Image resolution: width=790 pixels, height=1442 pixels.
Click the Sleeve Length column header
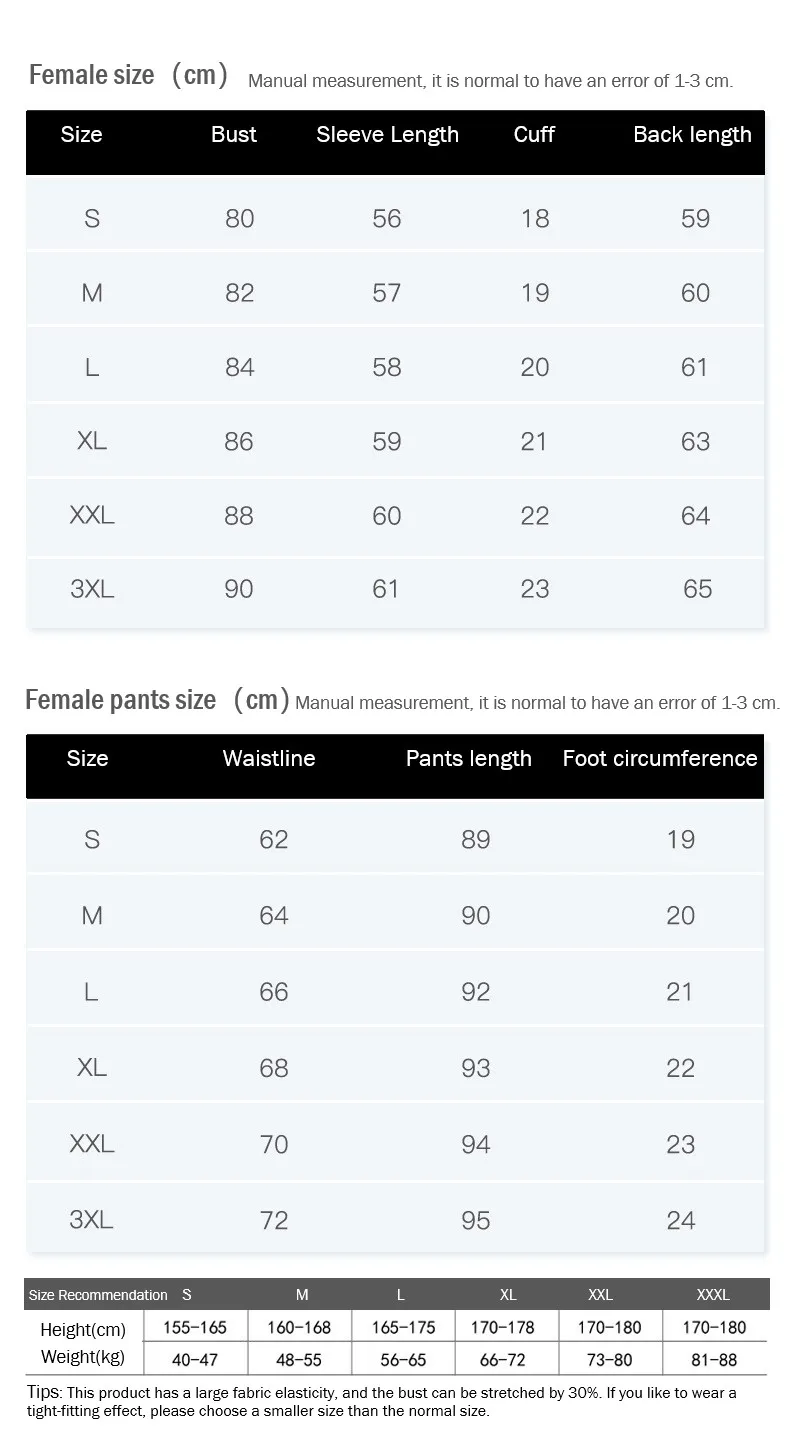coord(387,135)
